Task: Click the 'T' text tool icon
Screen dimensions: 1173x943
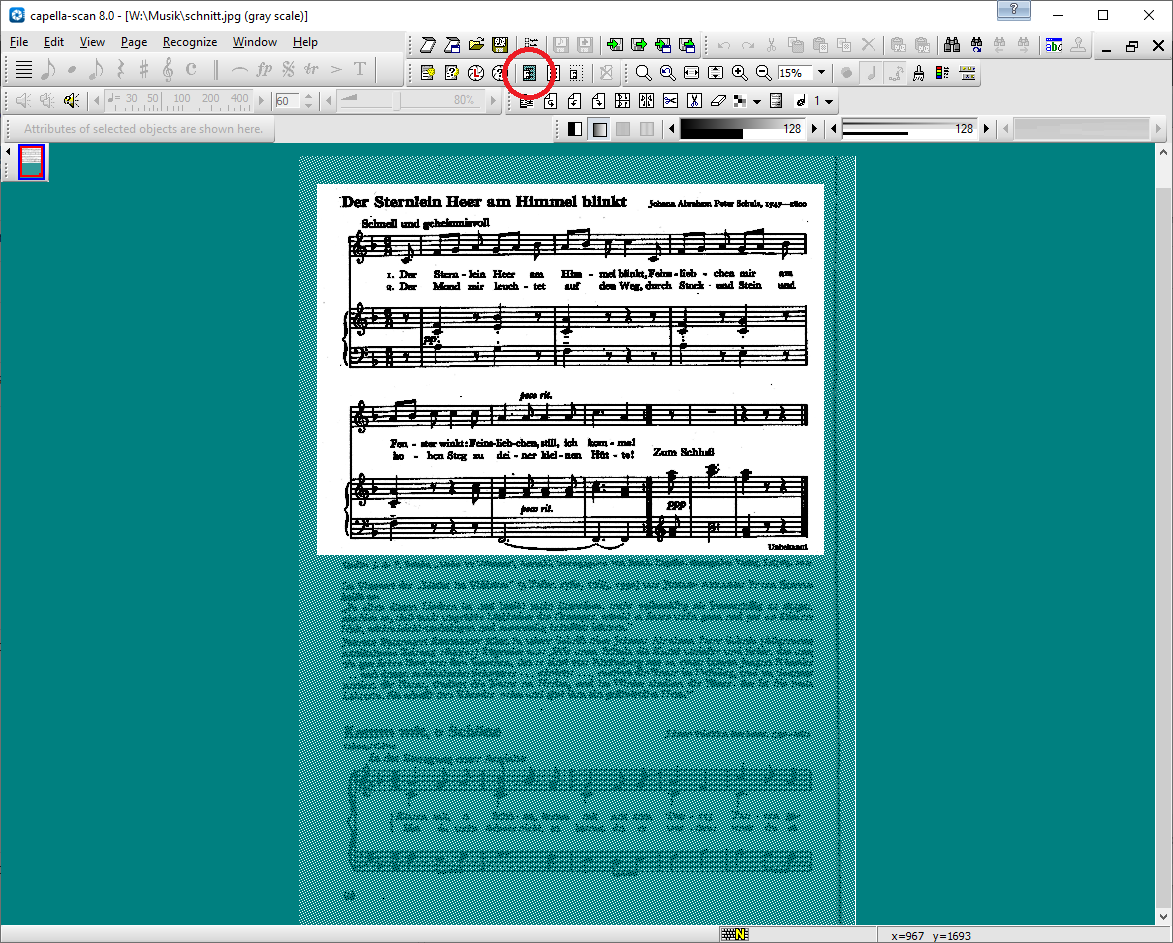Action: pyautogui.click(x=360, y=70)
